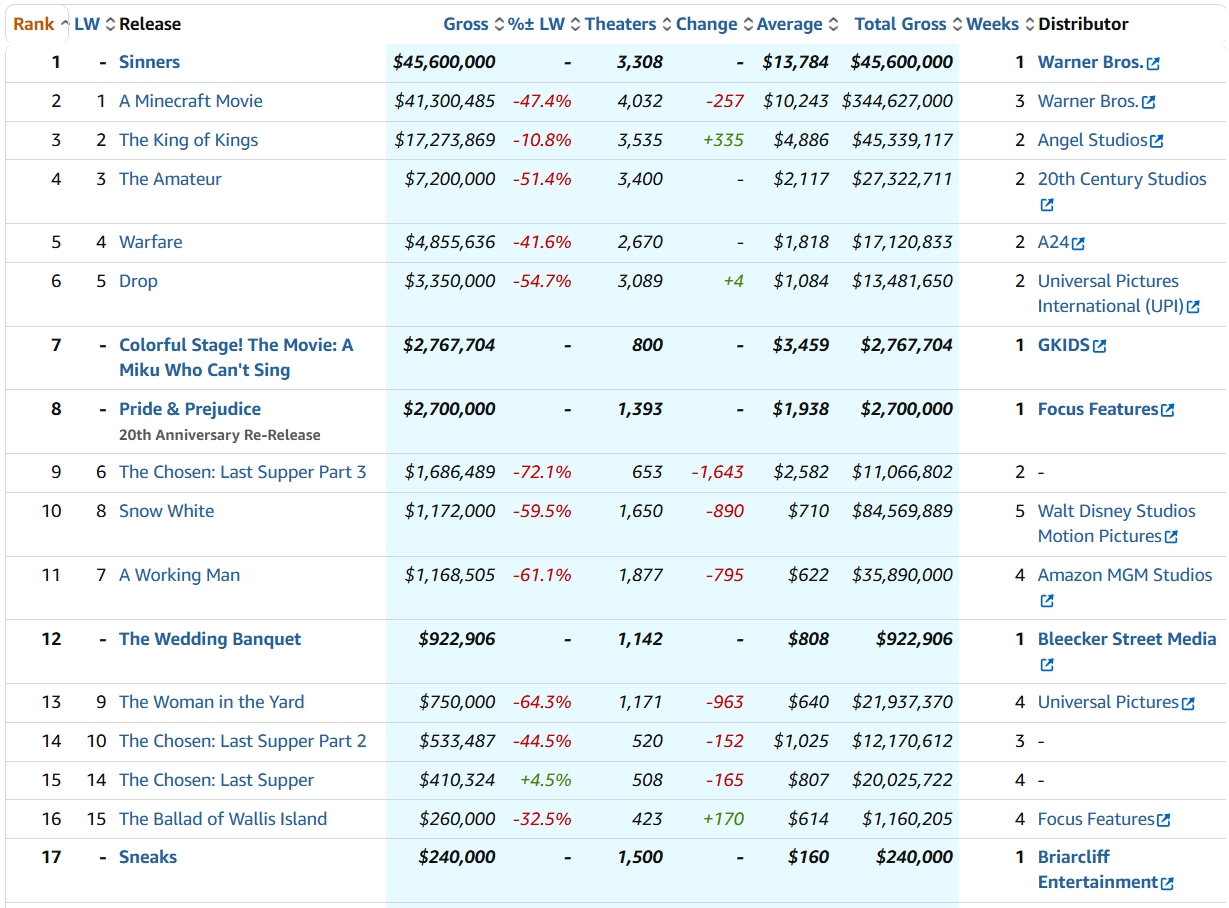Select the +335 theater change value
The height and width of the screenshot is (908, 1229).
click(724, 140)
